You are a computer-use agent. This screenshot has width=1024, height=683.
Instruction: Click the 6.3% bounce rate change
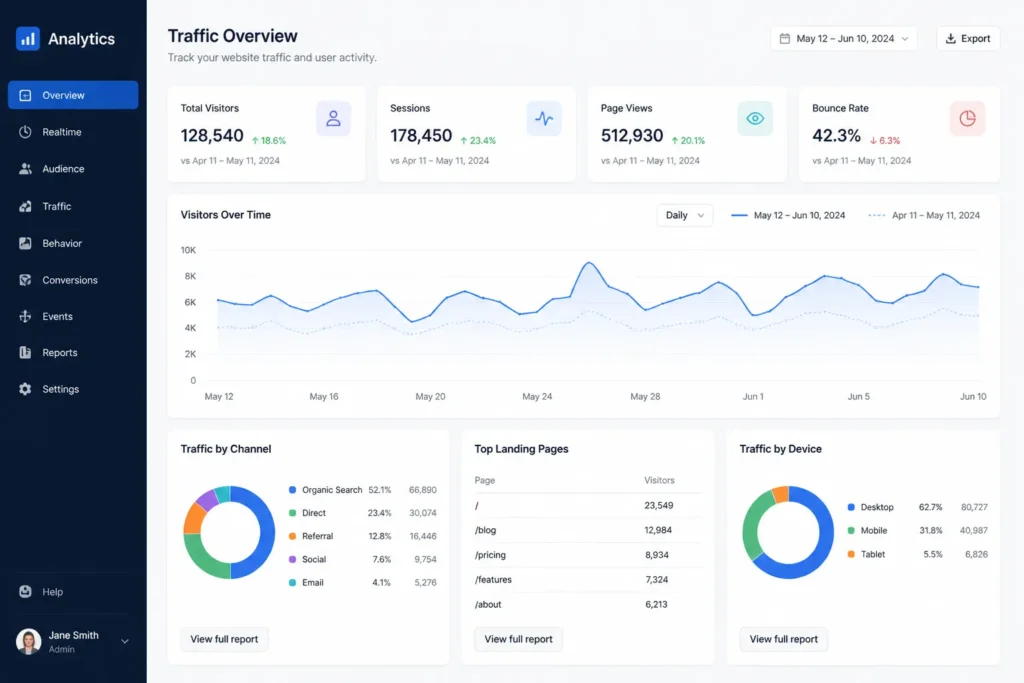point(885,140)
